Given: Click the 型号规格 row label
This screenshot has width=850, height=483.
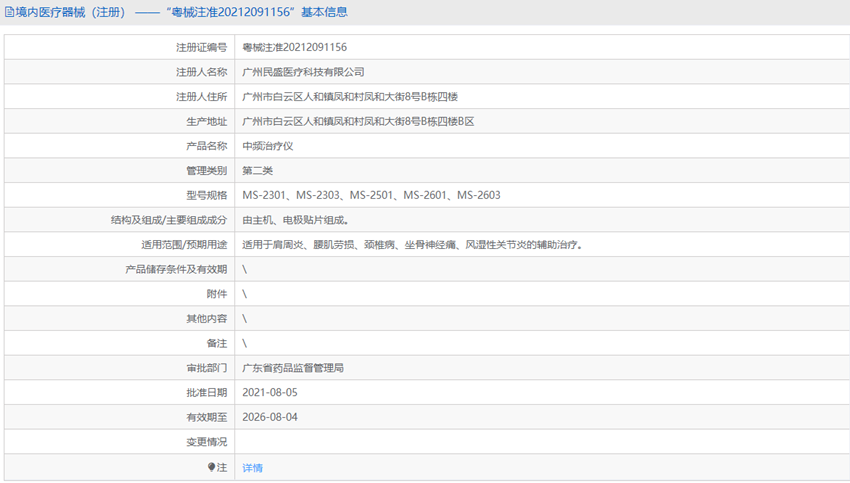Looking at the screenshot, I should (x=207, y=195).
